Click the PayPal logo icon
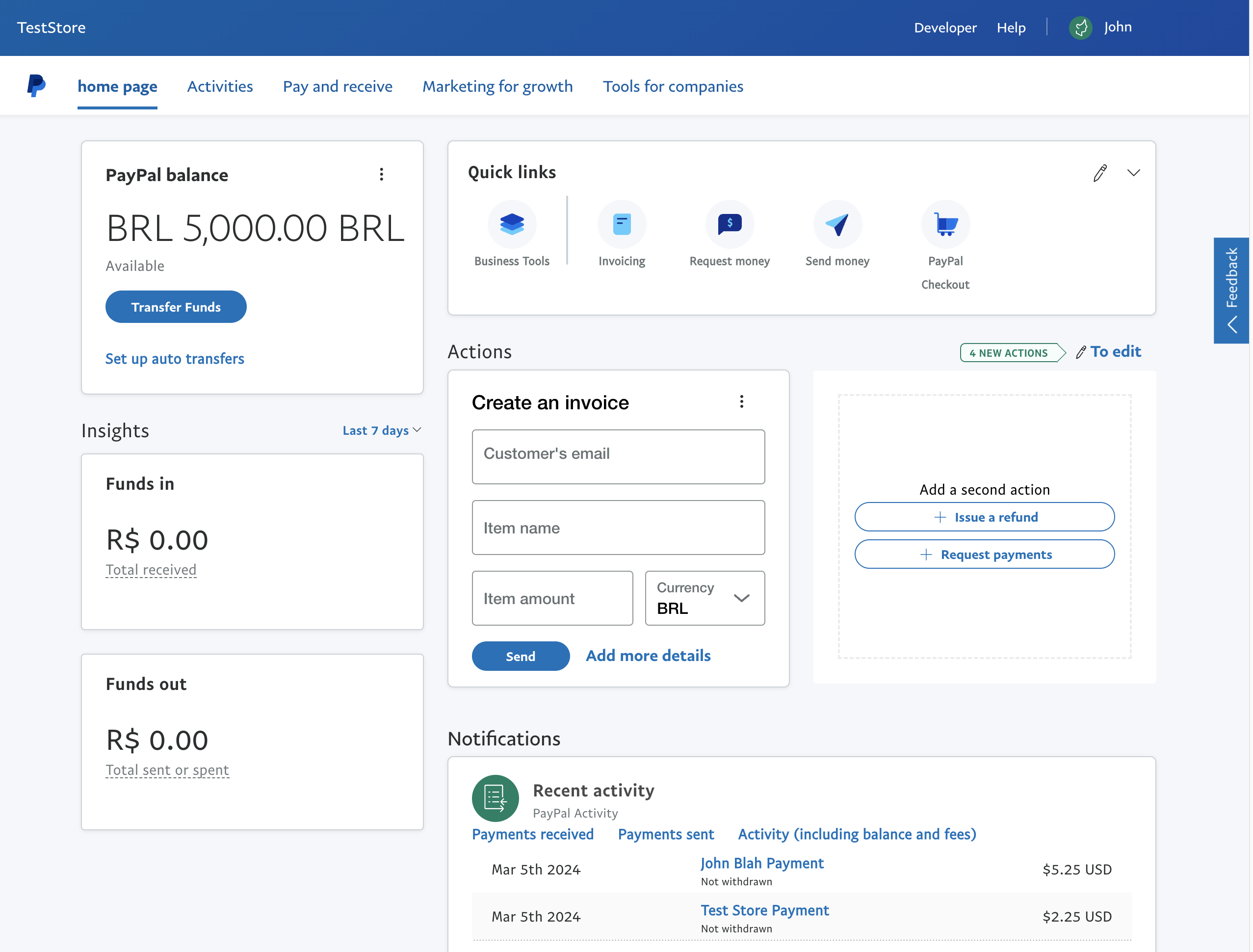This screenshot has width=1253, height=952. pos(36,85)
